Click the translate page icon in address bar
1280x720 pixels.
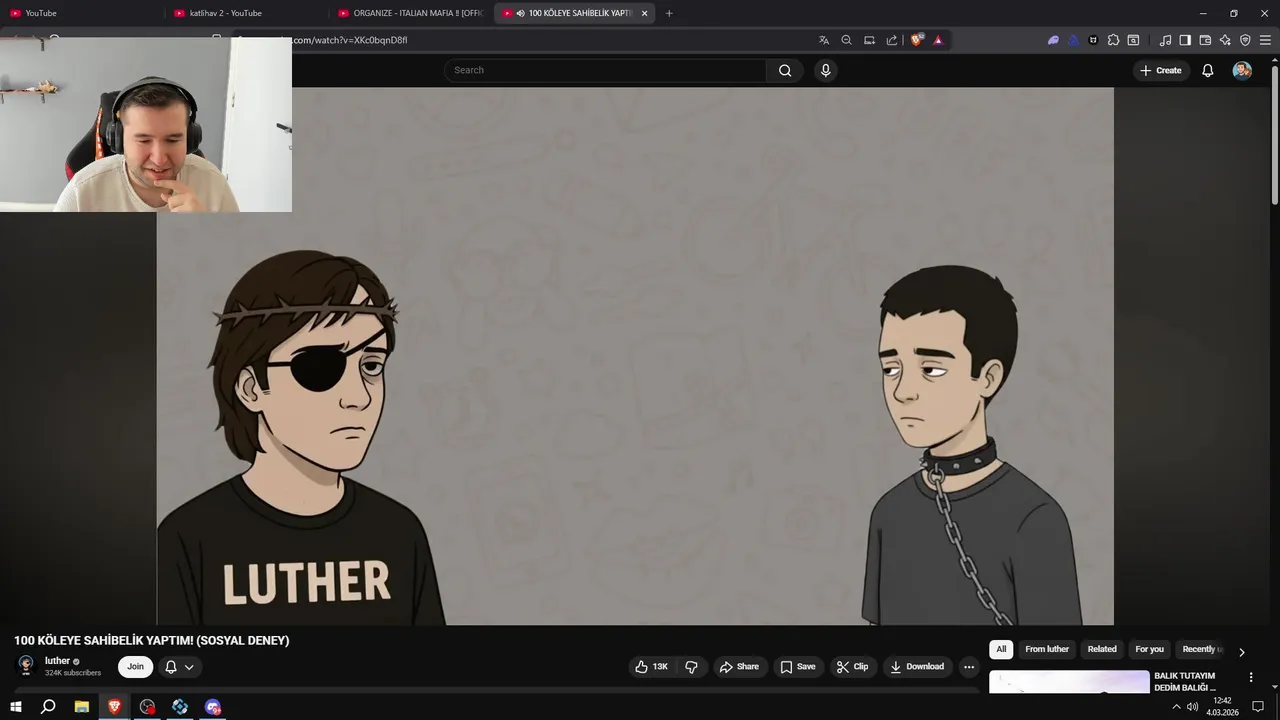click(824, 40)
